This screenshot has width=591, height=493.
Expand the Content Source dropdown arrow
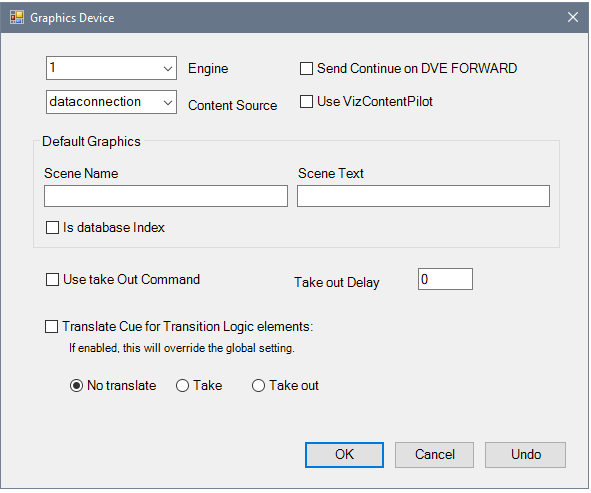(x=168, y=102)
